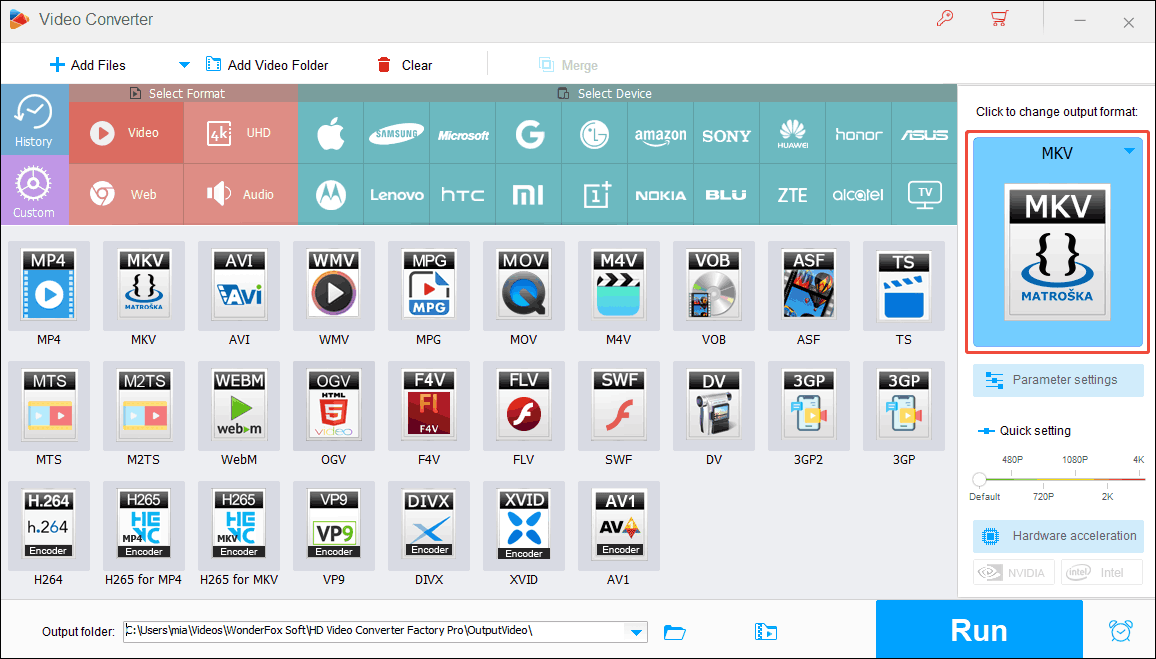The image size is (1156, 659).
Task: Open the MKV output format dropdown
Action: [1129, 153]
